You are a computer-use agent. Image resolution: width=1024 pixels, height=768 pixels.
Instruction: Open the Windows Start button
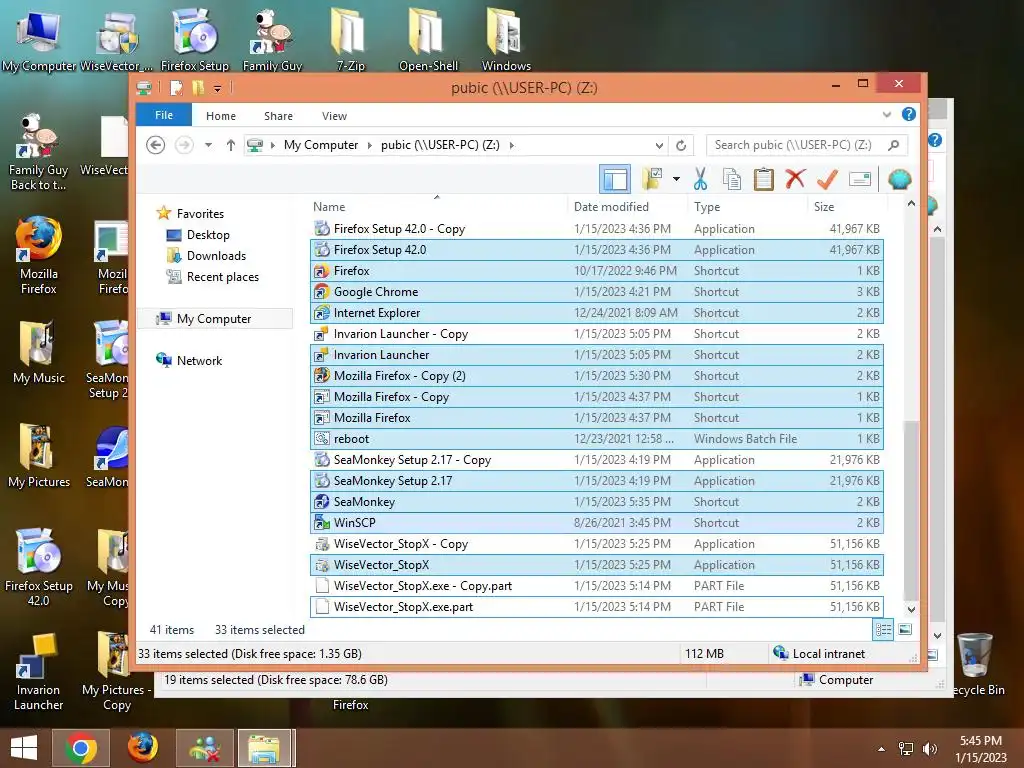pos(24,748)
